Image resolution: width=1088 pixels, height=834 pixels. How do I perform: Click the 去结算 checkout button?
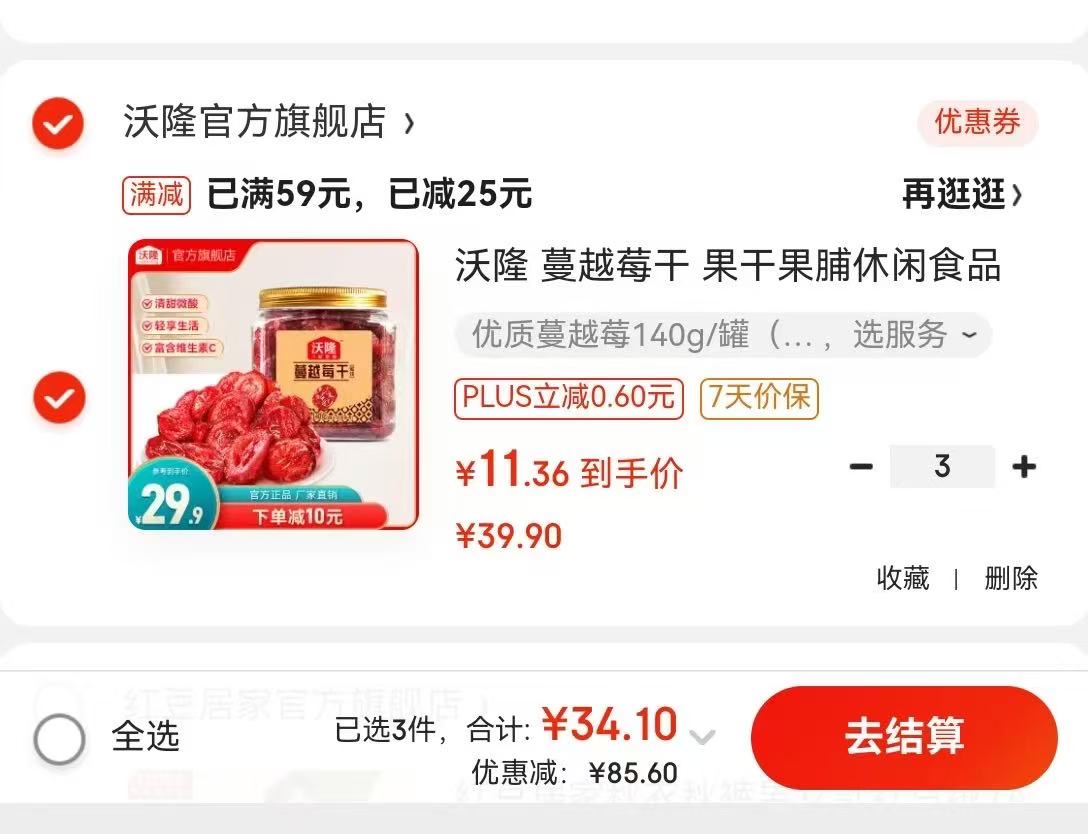904,737
